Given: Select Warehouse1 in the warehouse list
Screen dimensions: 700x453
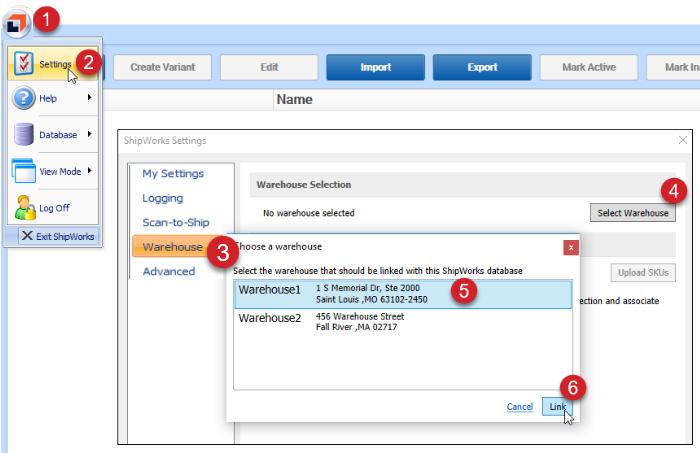Looking at the screenshot, I should [x=403, y=294].
